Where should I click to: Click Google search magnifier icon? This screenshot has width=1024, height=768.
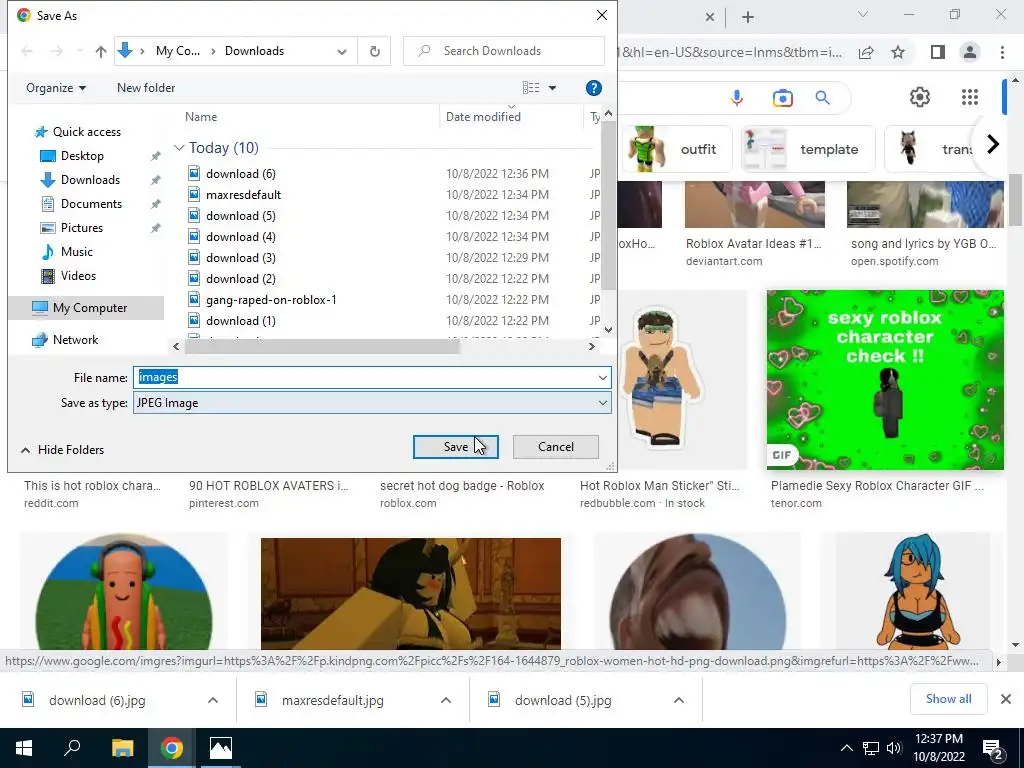point(822,98)
